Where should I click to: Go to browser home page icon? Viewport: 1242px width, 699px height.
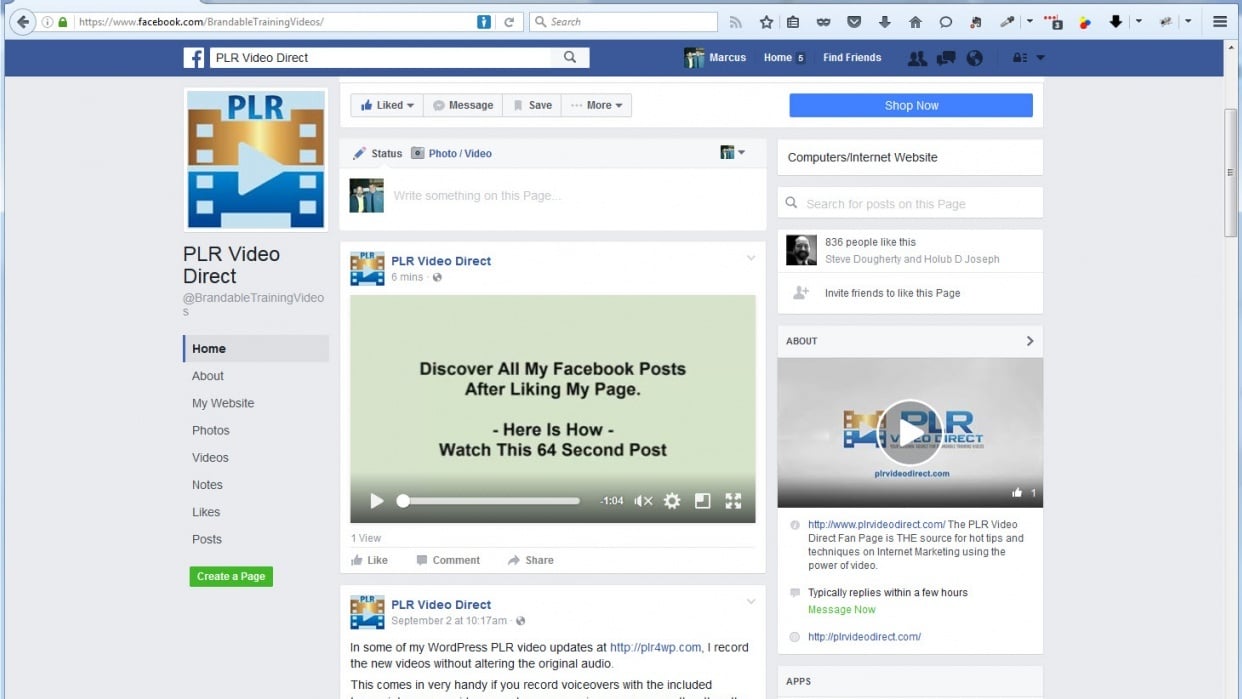pyautogui.click(x=915, y=22)
